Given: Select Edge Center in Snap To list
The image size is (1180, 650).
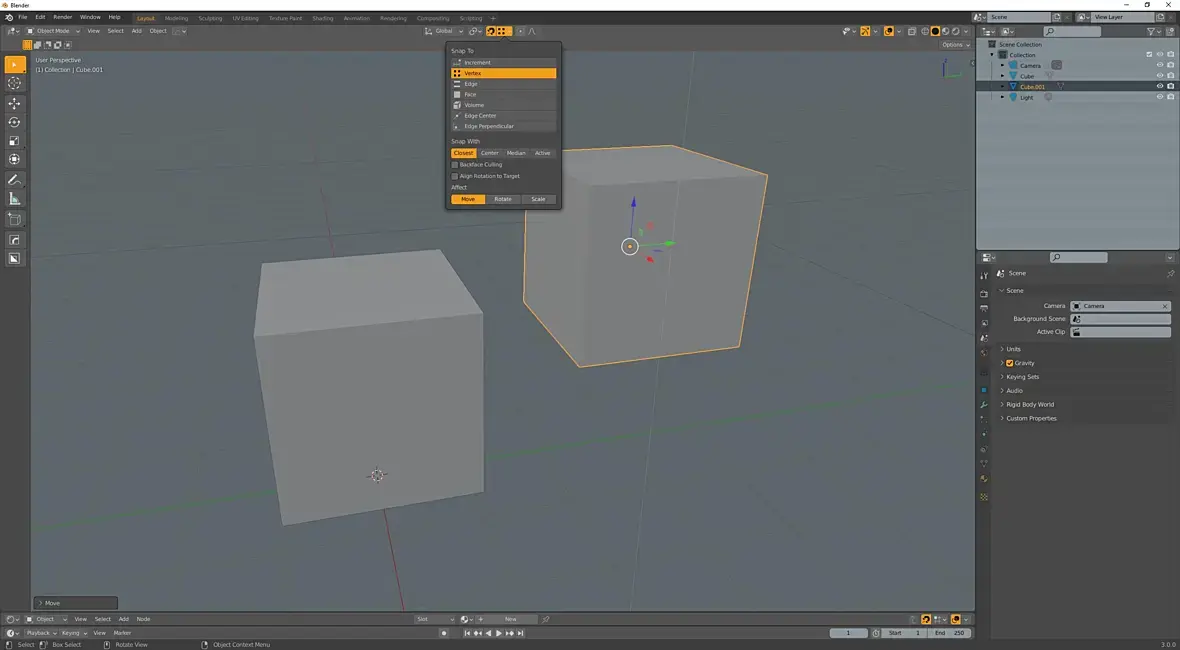Looking at the screenshot, I should click(x=503, y=116).
